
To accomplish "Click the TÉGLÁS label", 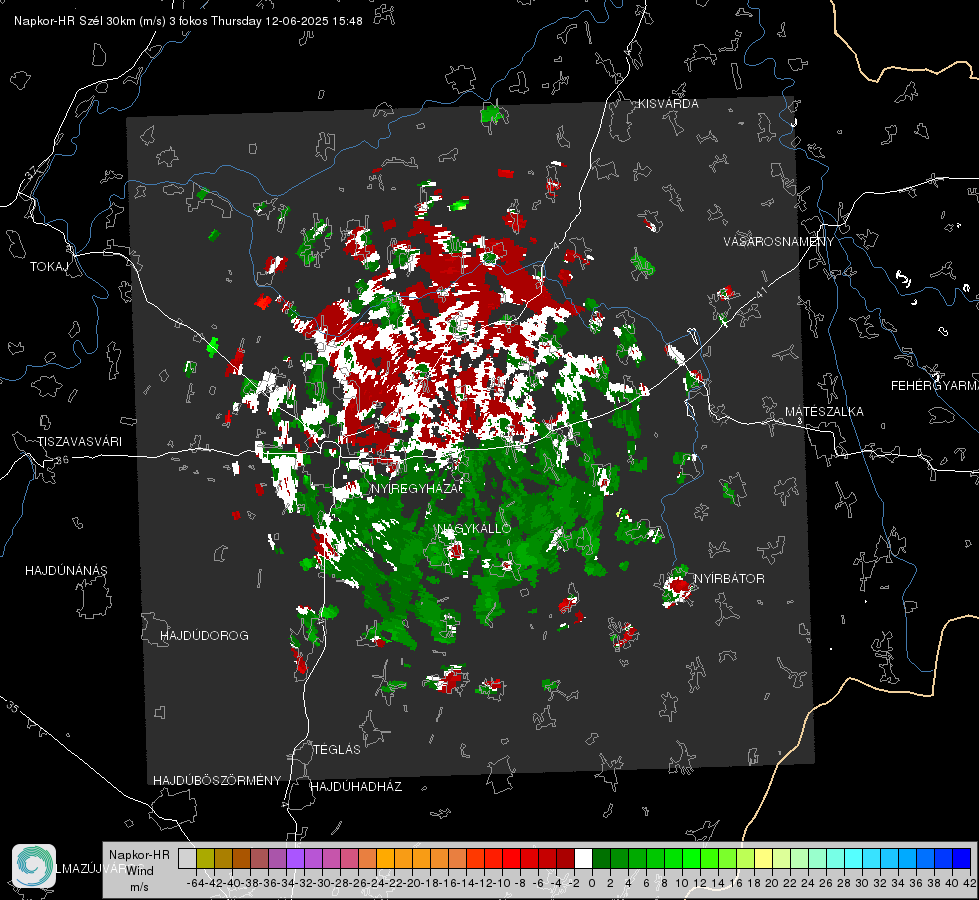I will [x=337, y=749].
